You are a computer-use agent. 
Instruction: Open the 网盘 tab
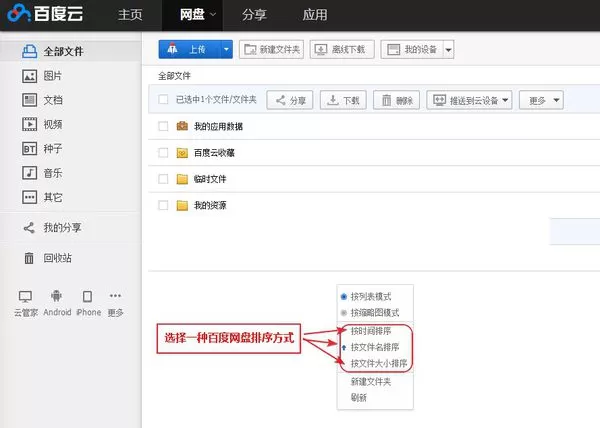click(192, 15)
